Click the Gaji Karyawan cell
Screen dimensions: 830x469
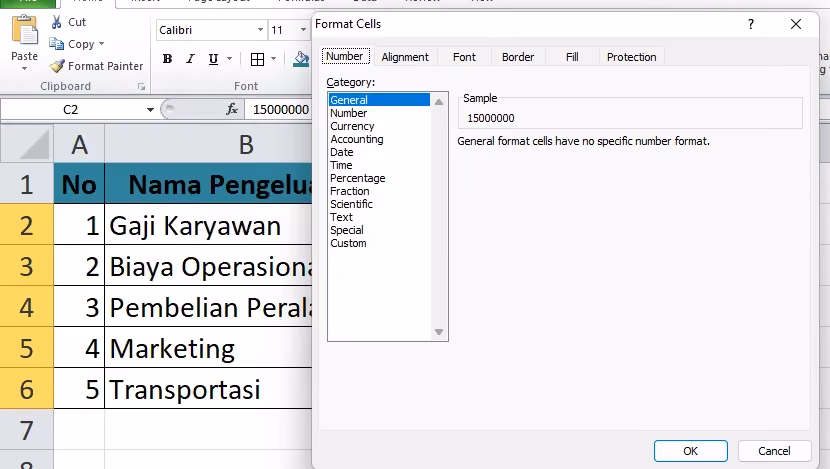tap(209, 226)
